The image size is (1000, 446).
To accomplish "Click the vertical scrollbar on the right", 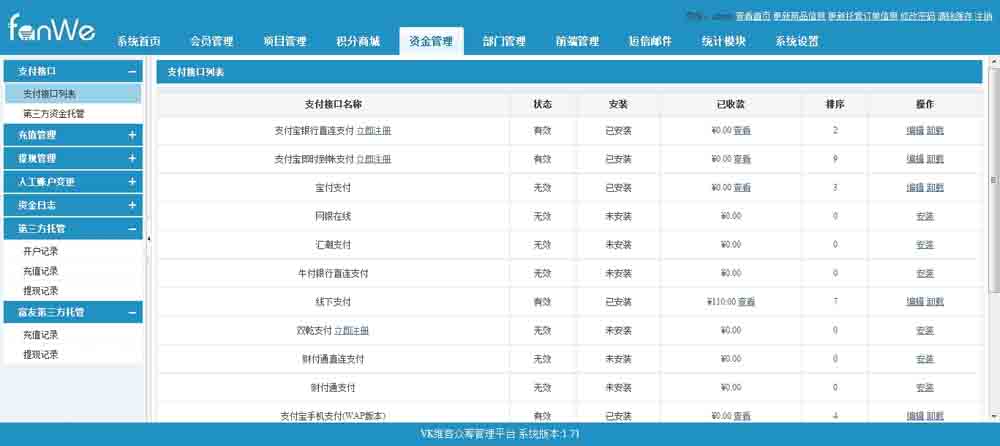I will pyautogui.click(x=992, y=180).
